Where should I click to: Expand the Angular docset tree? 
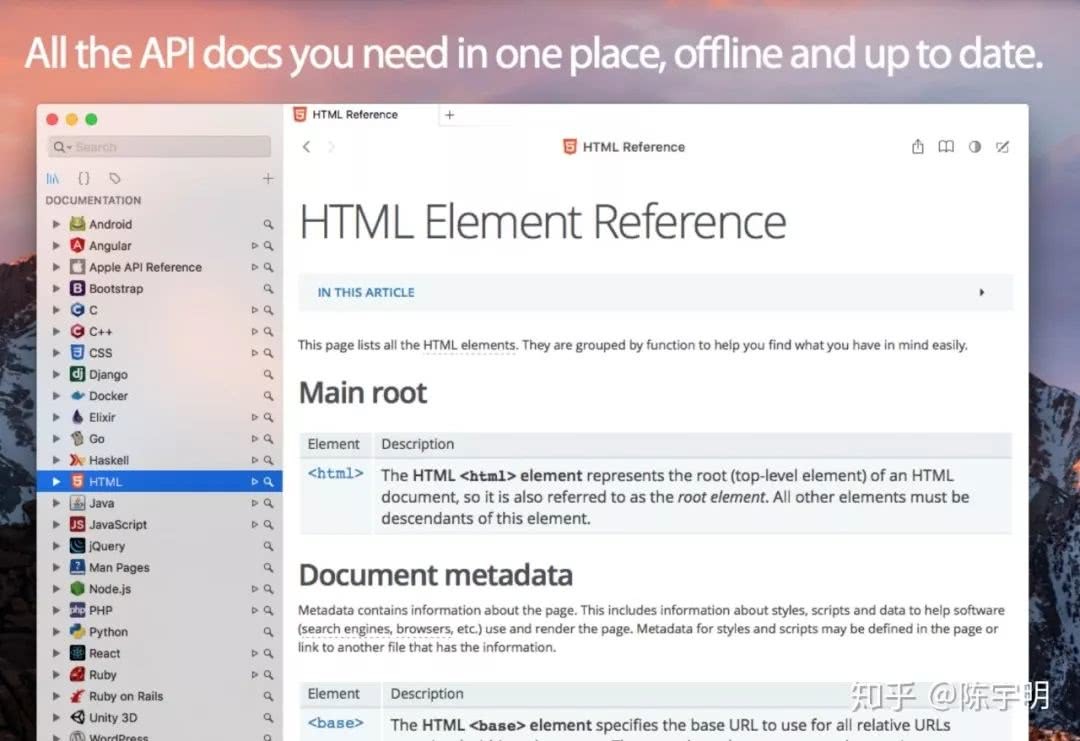[56, 246]
